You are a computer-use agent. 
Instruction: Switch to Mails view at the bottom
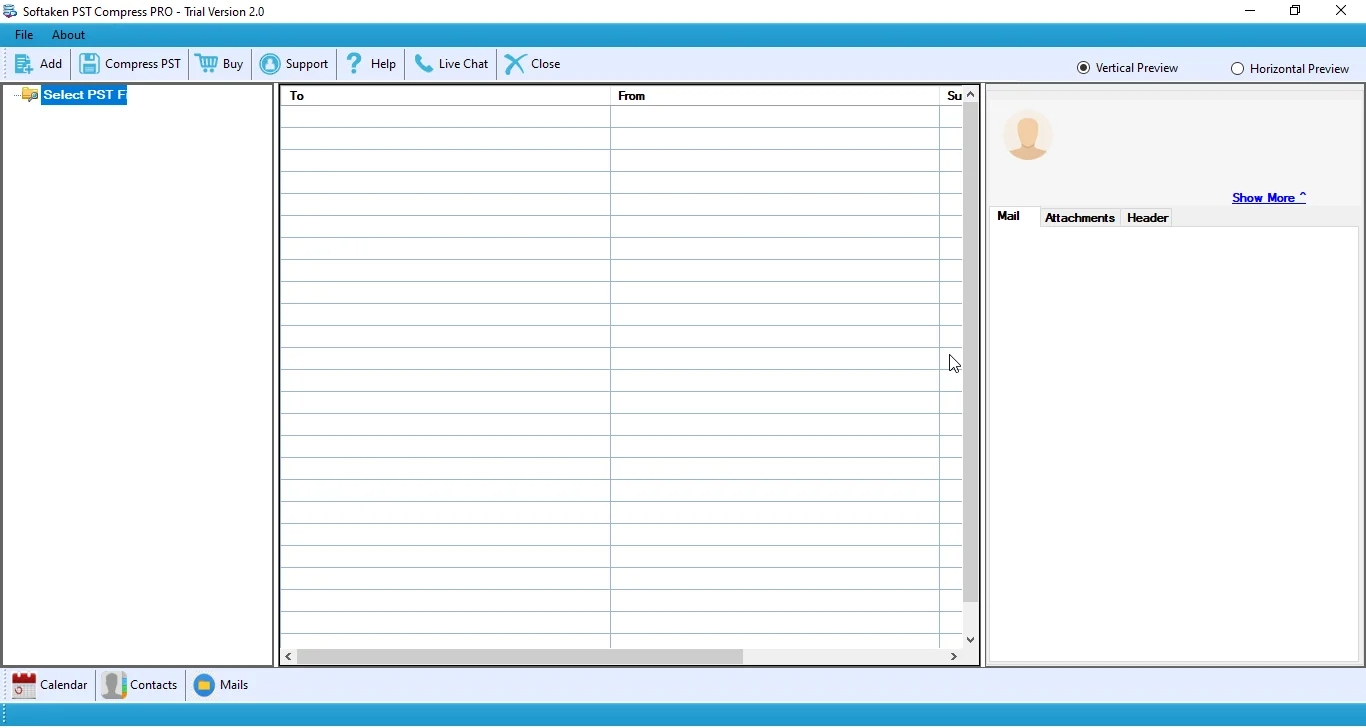tap(221, 685)
